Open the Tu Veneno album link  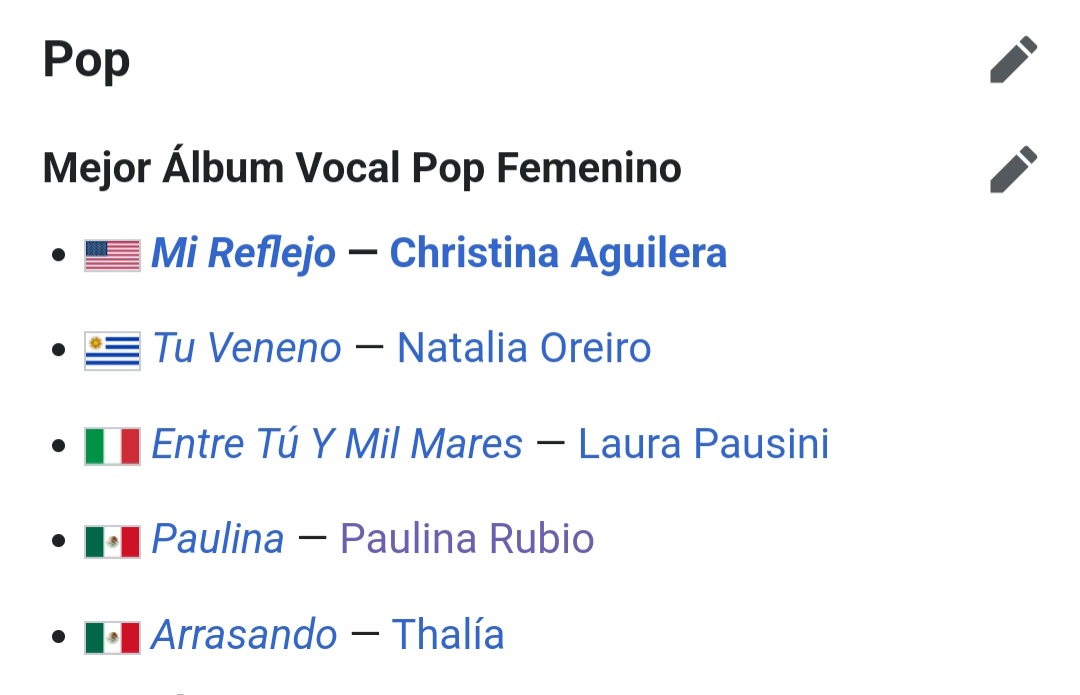pyautogui.click(x=247, y=348)
